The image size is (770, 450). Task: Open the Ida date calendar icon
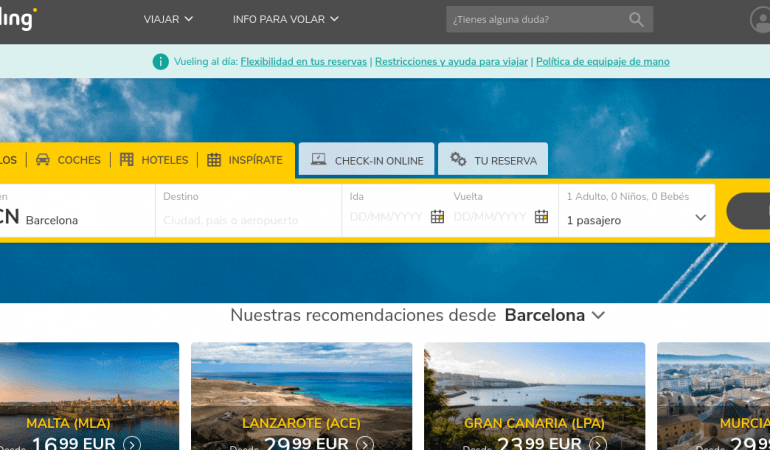[x=437, y=217]
